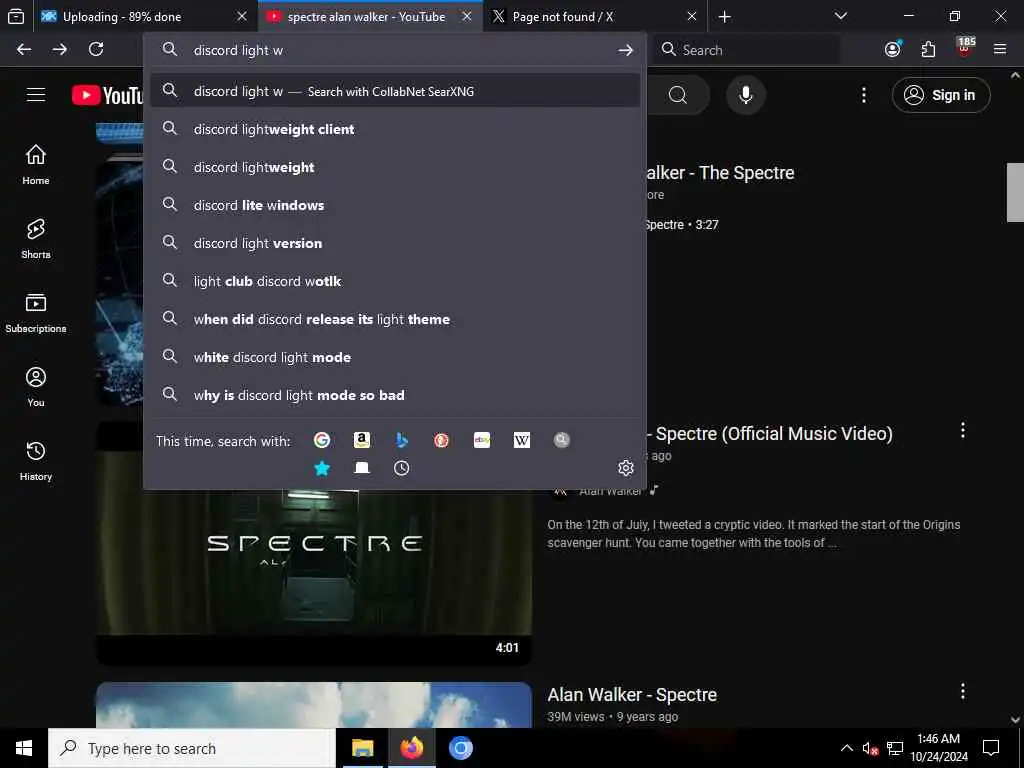Viewport: 1024px width, 768px height.
Task: Switch to Page not found / X tab
Action: (x=596, y=17)
